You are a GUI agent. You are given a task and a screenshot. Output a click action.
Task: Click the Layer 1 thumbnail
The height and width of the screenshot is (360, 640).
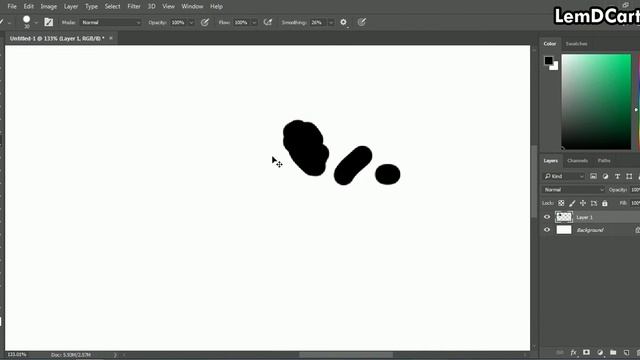[x=564, y=217]
